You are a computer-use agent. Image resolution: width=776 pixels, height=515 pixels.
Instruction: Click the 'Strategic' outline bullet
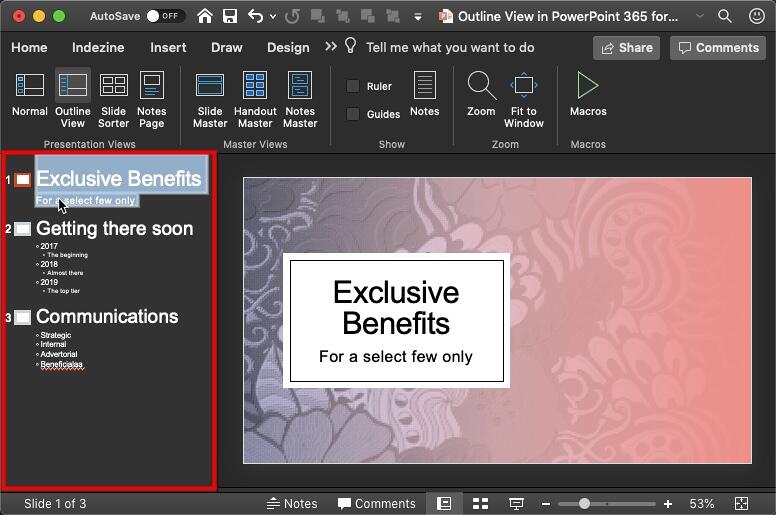coord(56,335)
